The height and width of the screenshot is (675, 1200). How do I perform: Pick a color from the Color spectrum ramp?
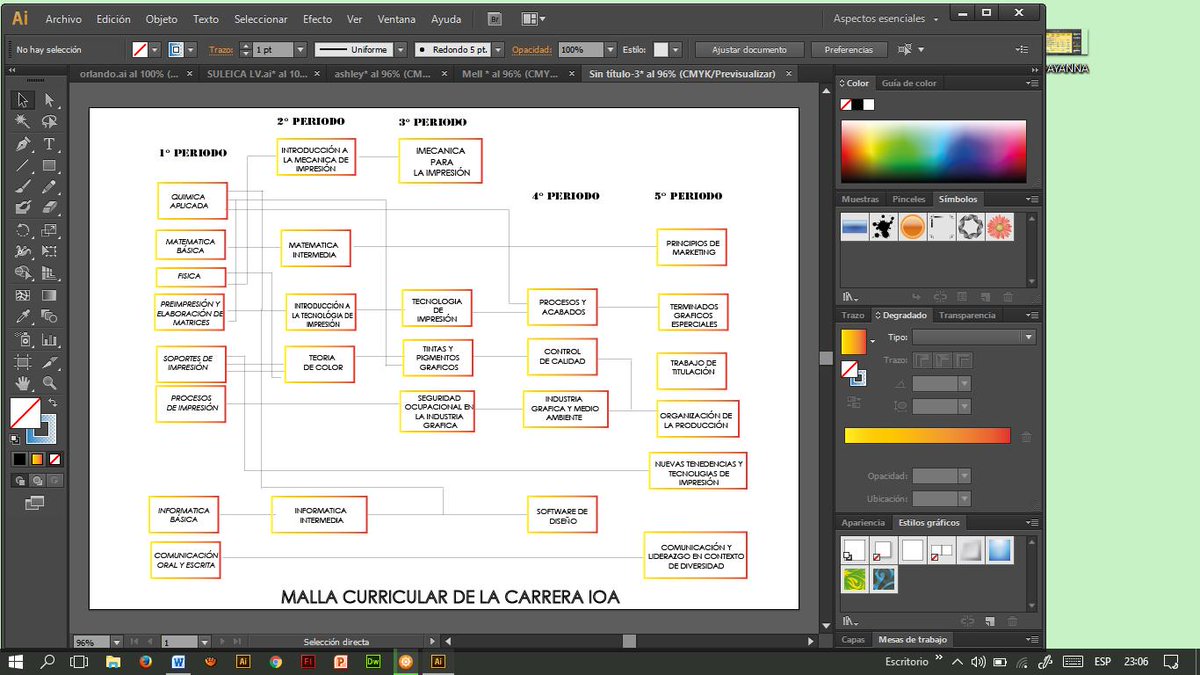click(x=933, y=151)
